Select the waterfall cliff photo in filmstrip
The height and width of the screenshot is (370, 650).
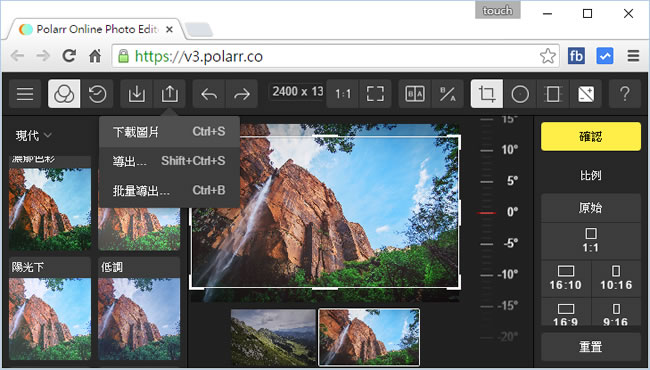(369, 338)
